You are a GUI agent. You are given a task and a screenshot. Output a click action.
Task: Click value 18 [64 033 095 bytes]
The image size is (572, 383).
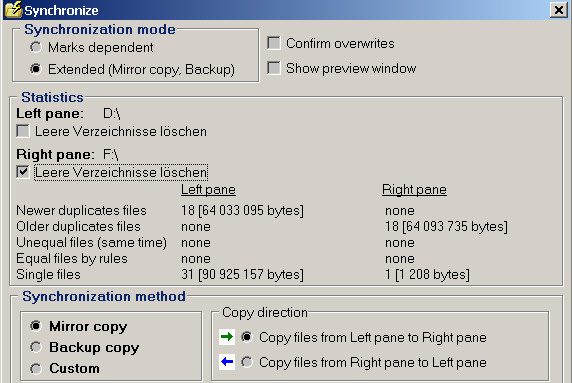(242, 210)
